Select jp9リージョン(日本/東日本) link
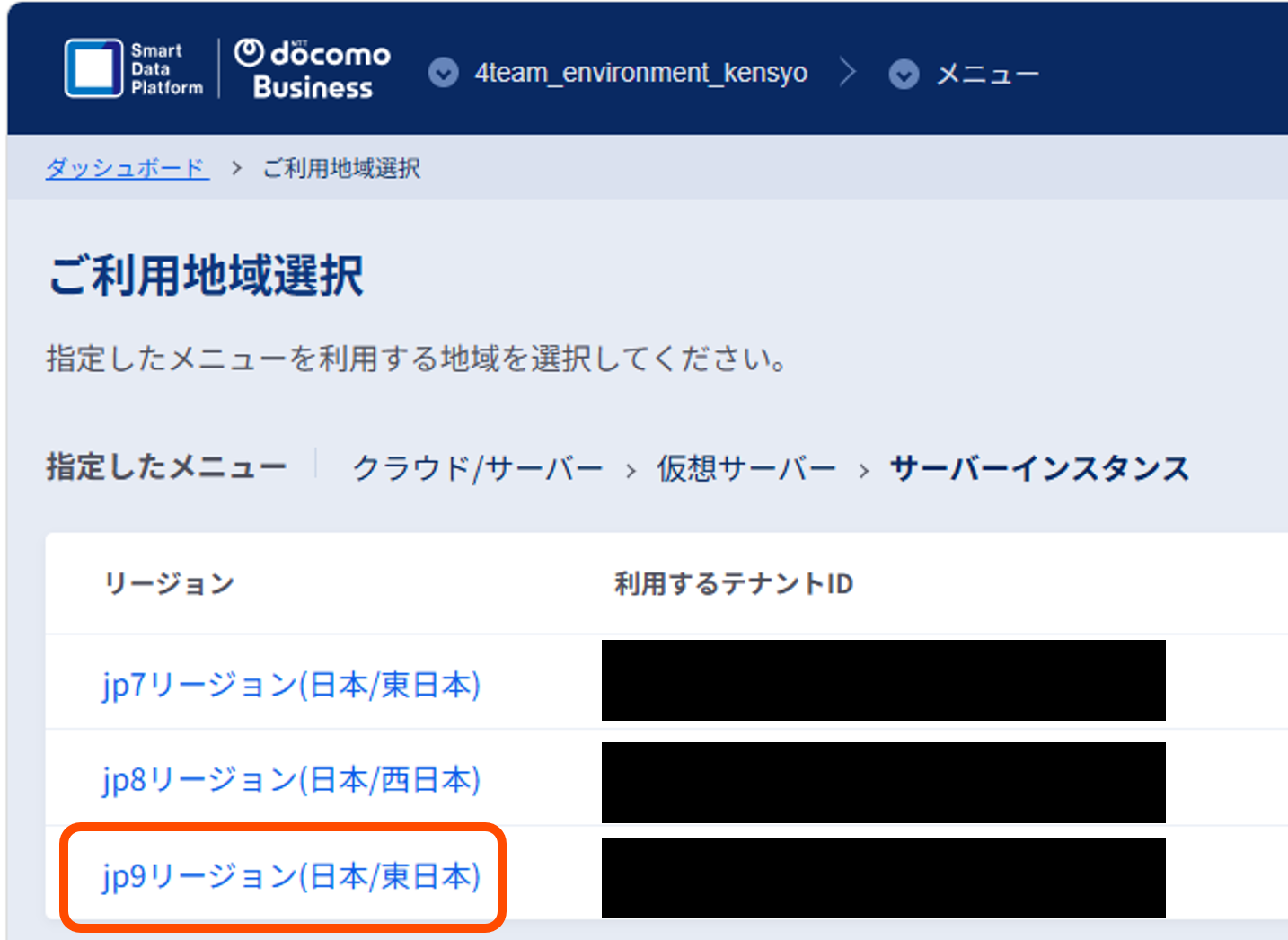Image resolution: width=1288 pixels, height=940 pixels. pos(291,875)
